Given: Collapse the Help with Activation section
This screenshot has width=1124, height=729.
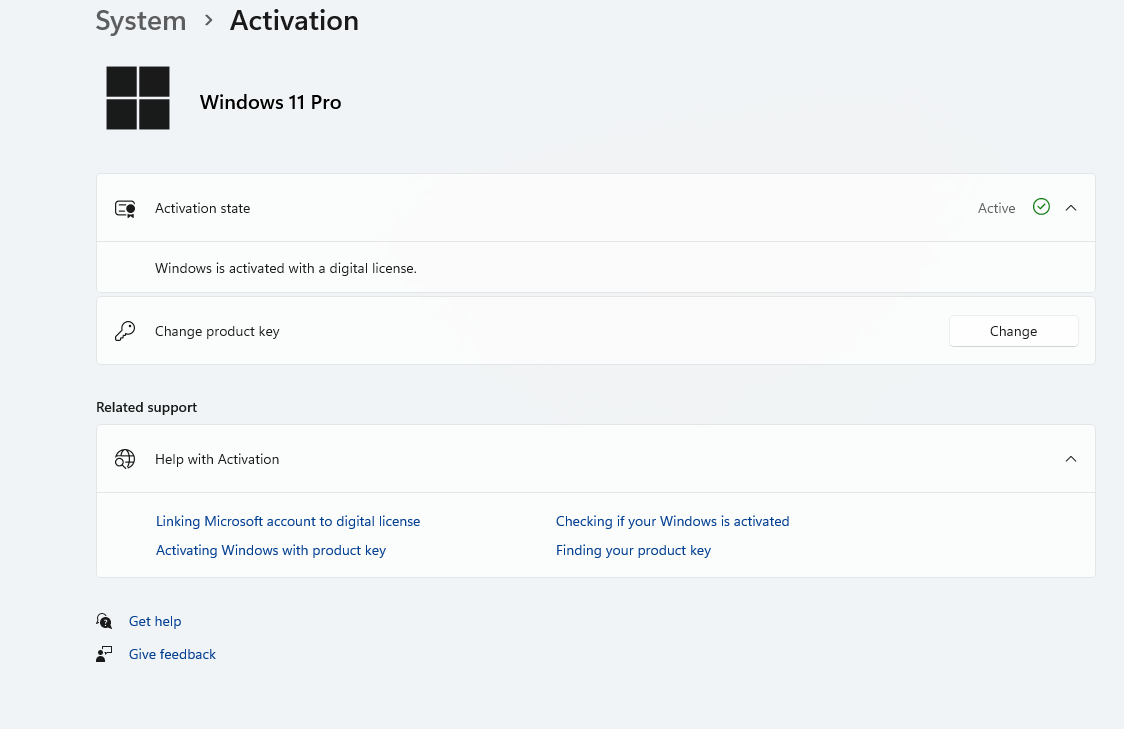Looking at the screenshot, I should 1071,459.
